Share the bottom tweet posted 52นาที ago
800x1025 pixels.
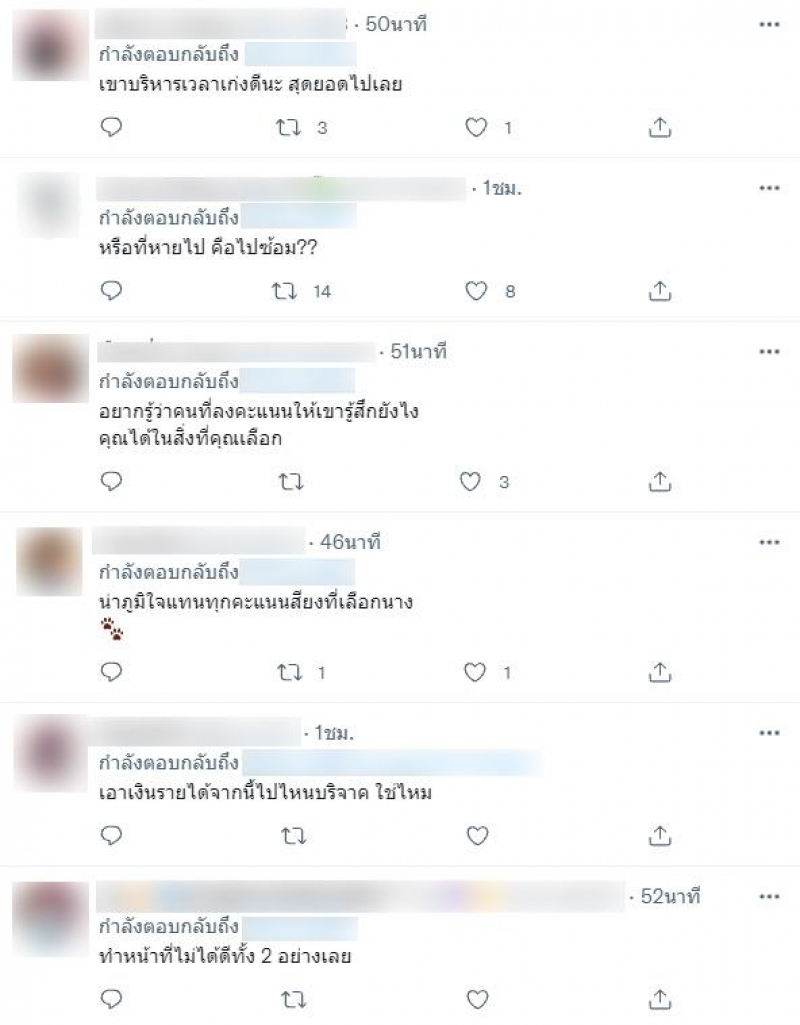click(x=659, y=999)
